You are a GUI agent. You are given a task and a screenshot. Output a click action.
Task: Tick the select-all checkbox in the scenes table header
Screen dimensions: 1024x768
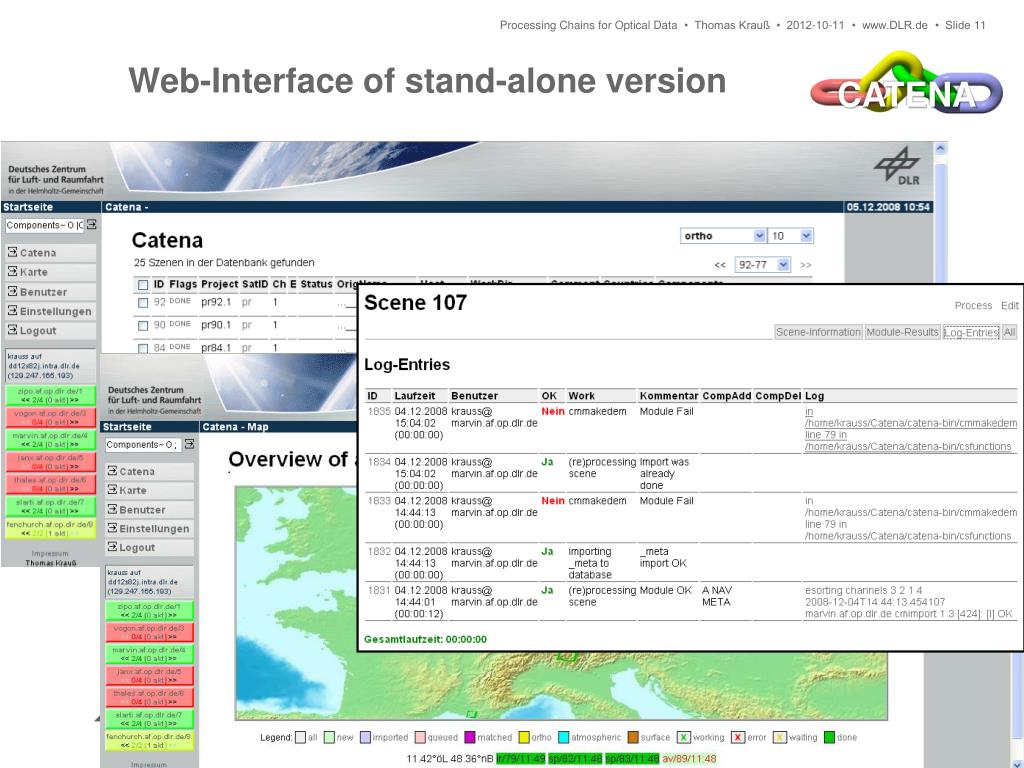tap(143, 285)
